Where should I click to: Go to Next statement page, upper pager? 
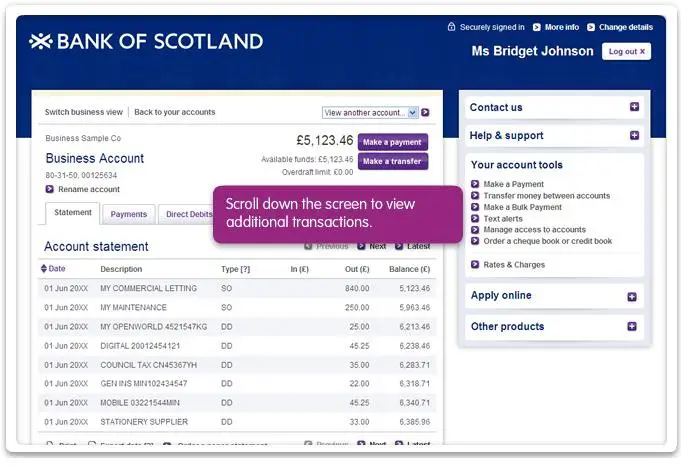(377, 246)
